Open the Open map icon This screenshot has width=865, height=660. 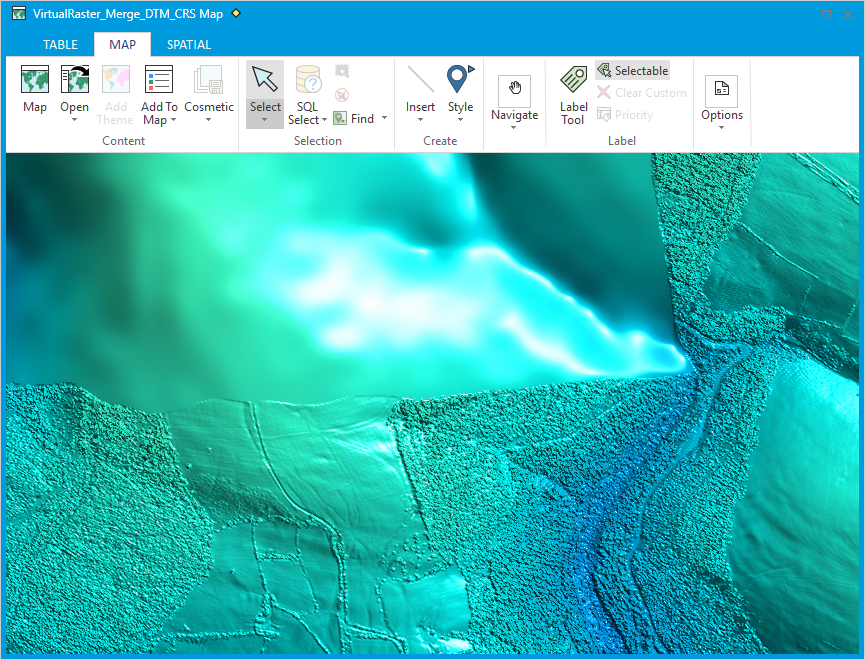[75, 79]
